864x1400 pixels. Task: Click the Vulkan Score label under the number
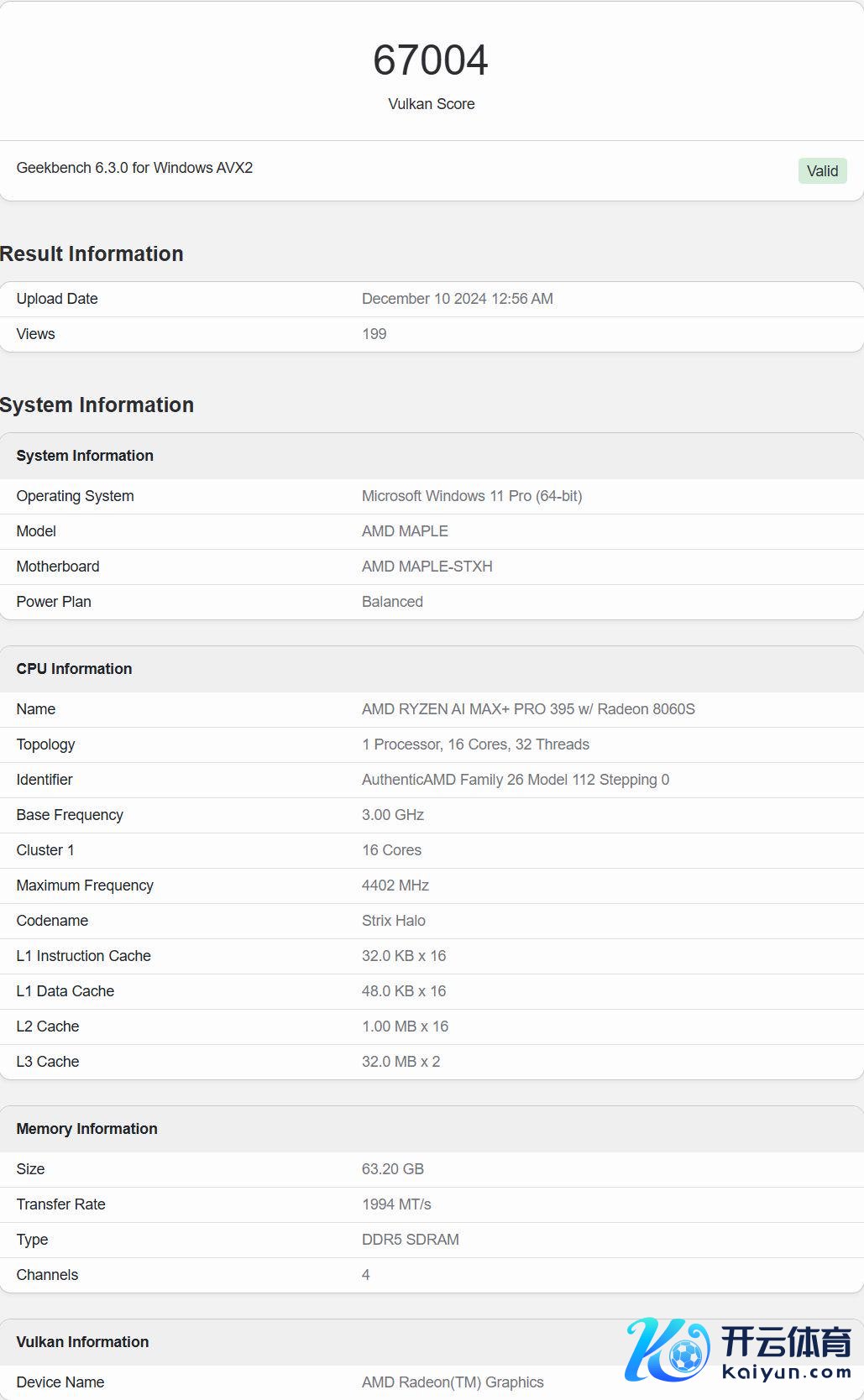tap(431, 104)
